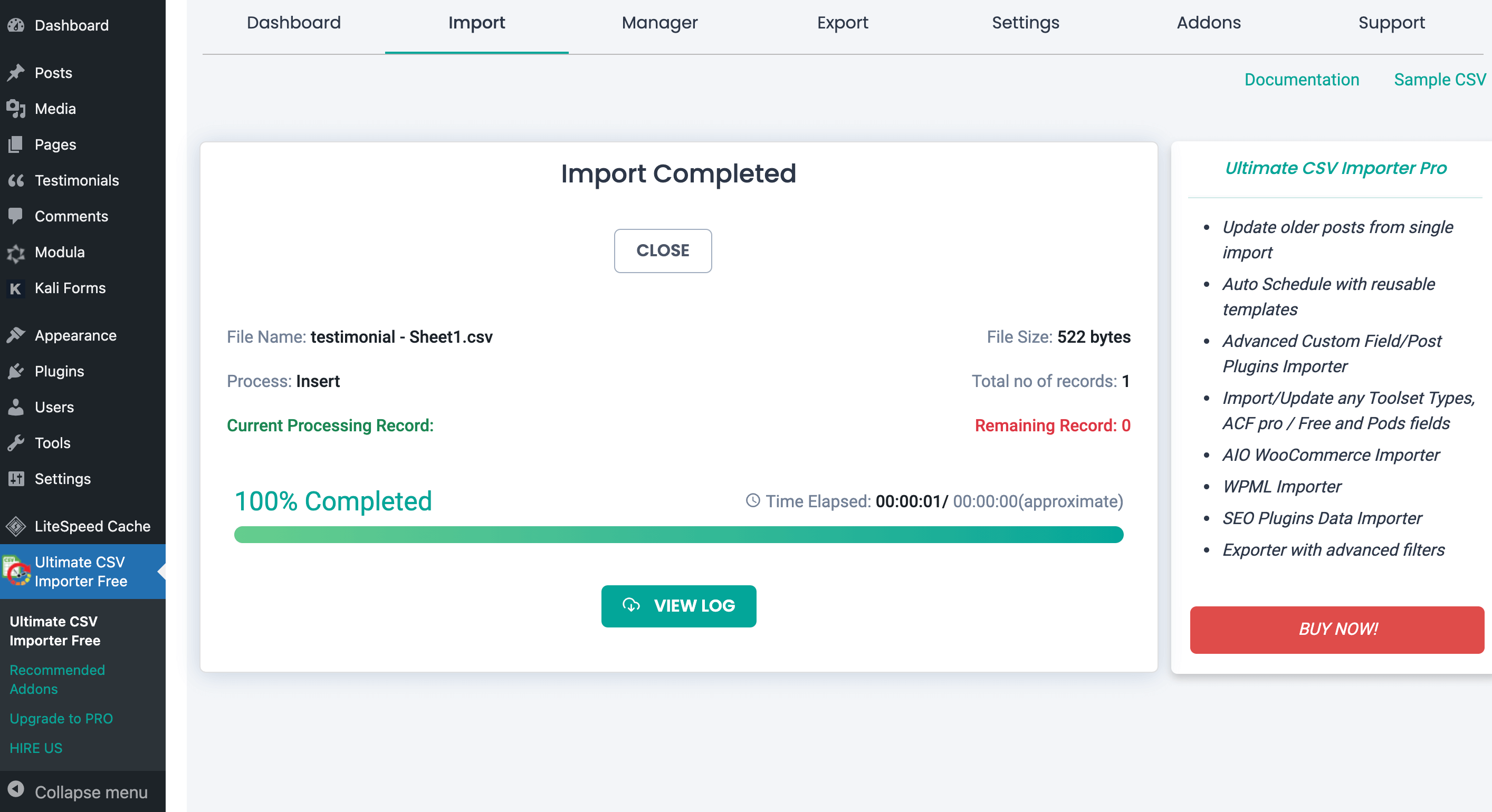Image resolution: width=1492 pixels, height=812 pixels.
Task: Click the Settings sliders icon in sidebar
Action: click(16, 479)
